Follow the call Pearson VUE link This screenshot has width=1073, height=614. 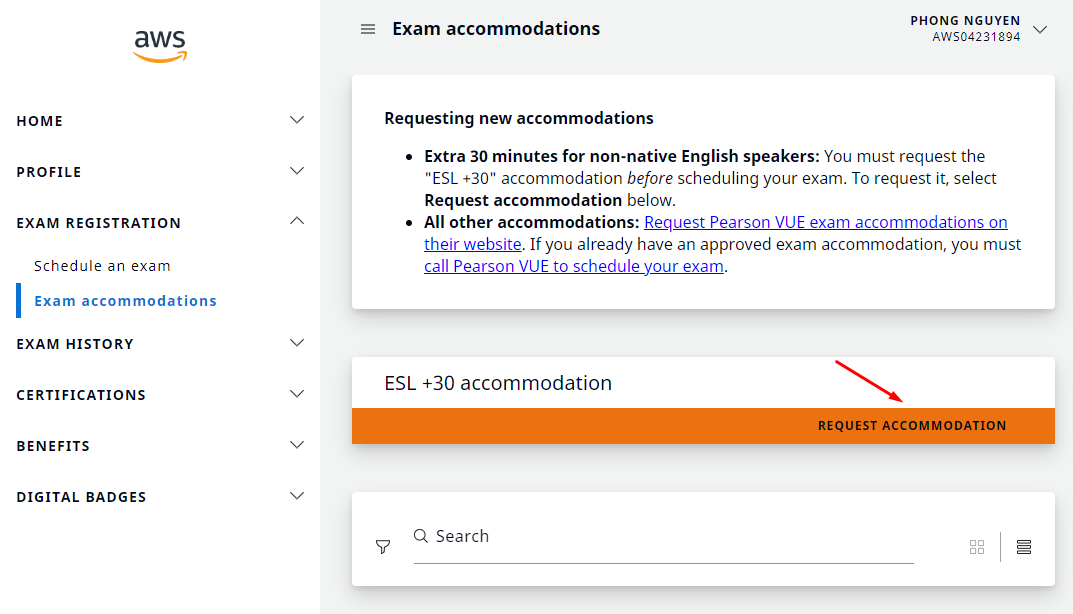[x=573, y=267]
